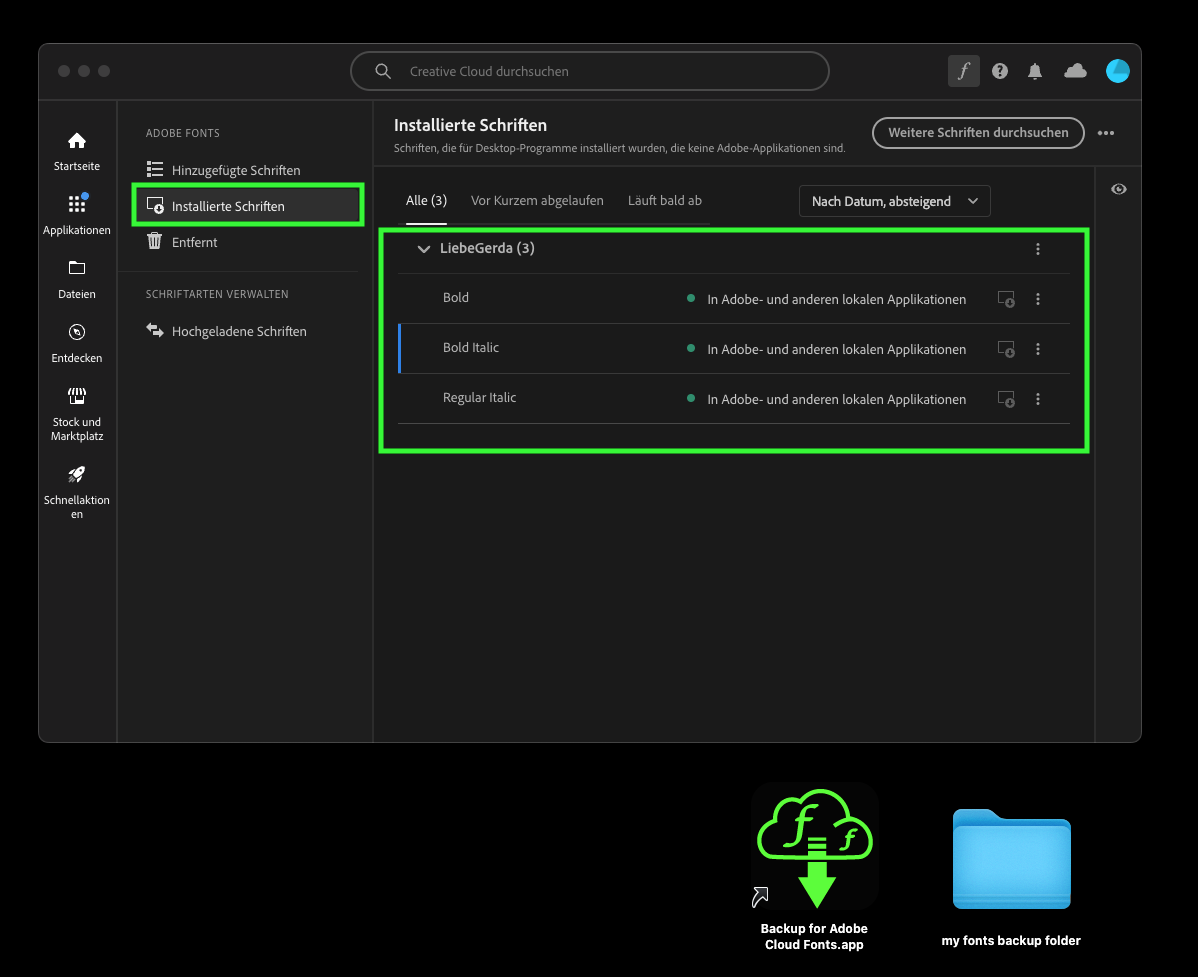This screenshot has height=977, width=1198.
Task: Focus the Creative Cloud durchsuchen search field
Action: tap(590, 71)
